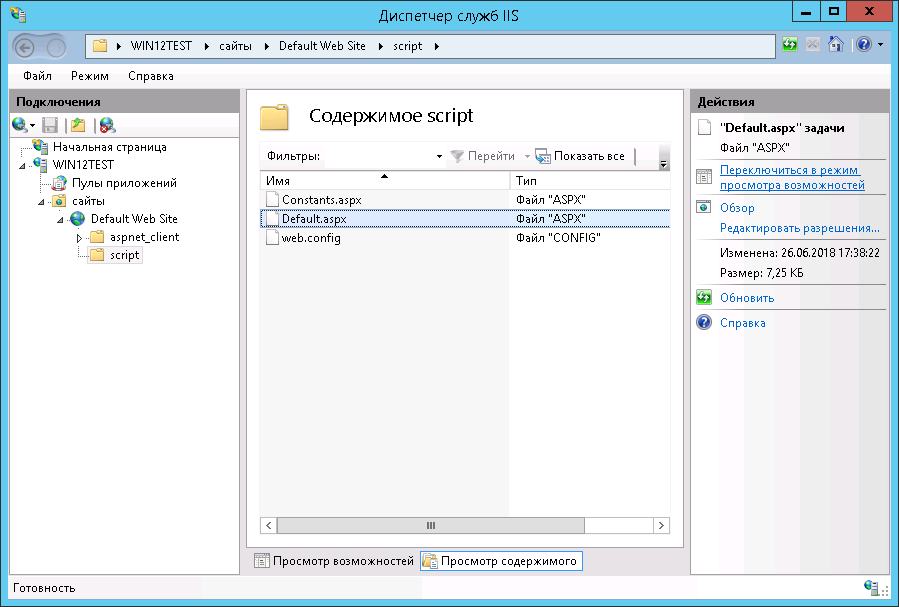Switch to Просмотр возможностей tab

pyautogui.click(x=334, y=562)
